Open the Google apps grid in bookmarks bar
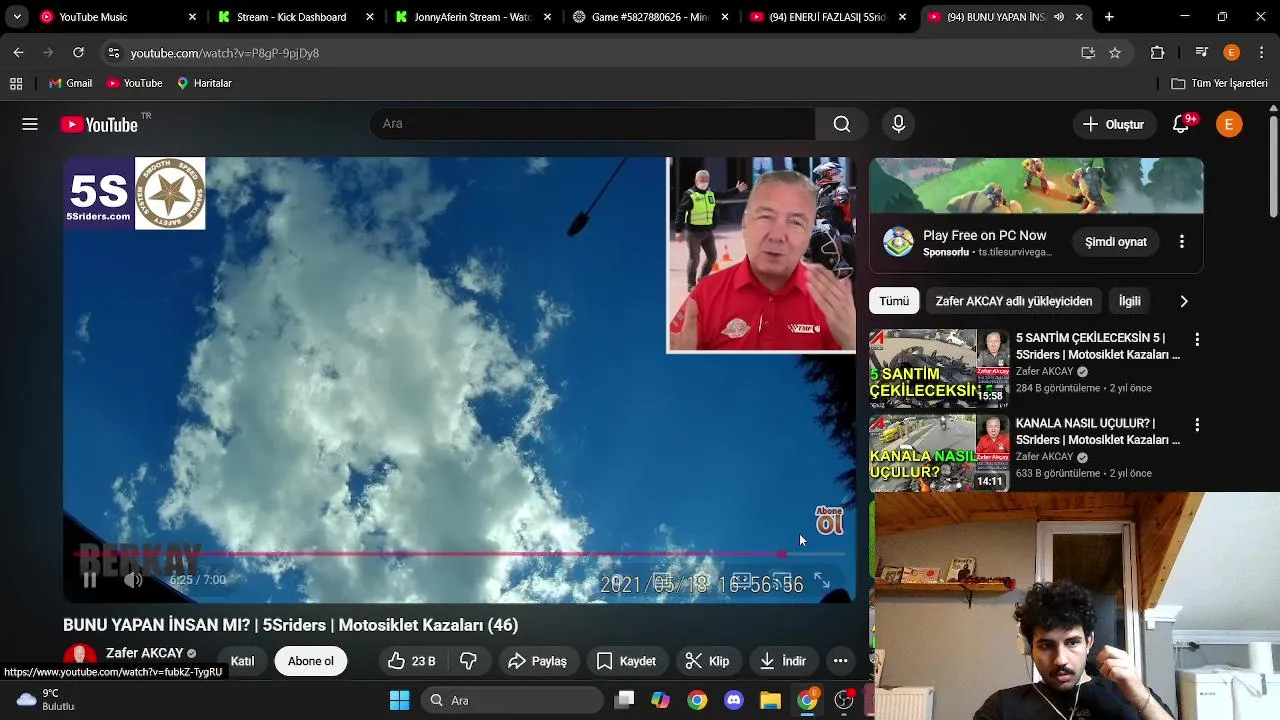The height and width of the screenshot is (720, 1280). 16,84
